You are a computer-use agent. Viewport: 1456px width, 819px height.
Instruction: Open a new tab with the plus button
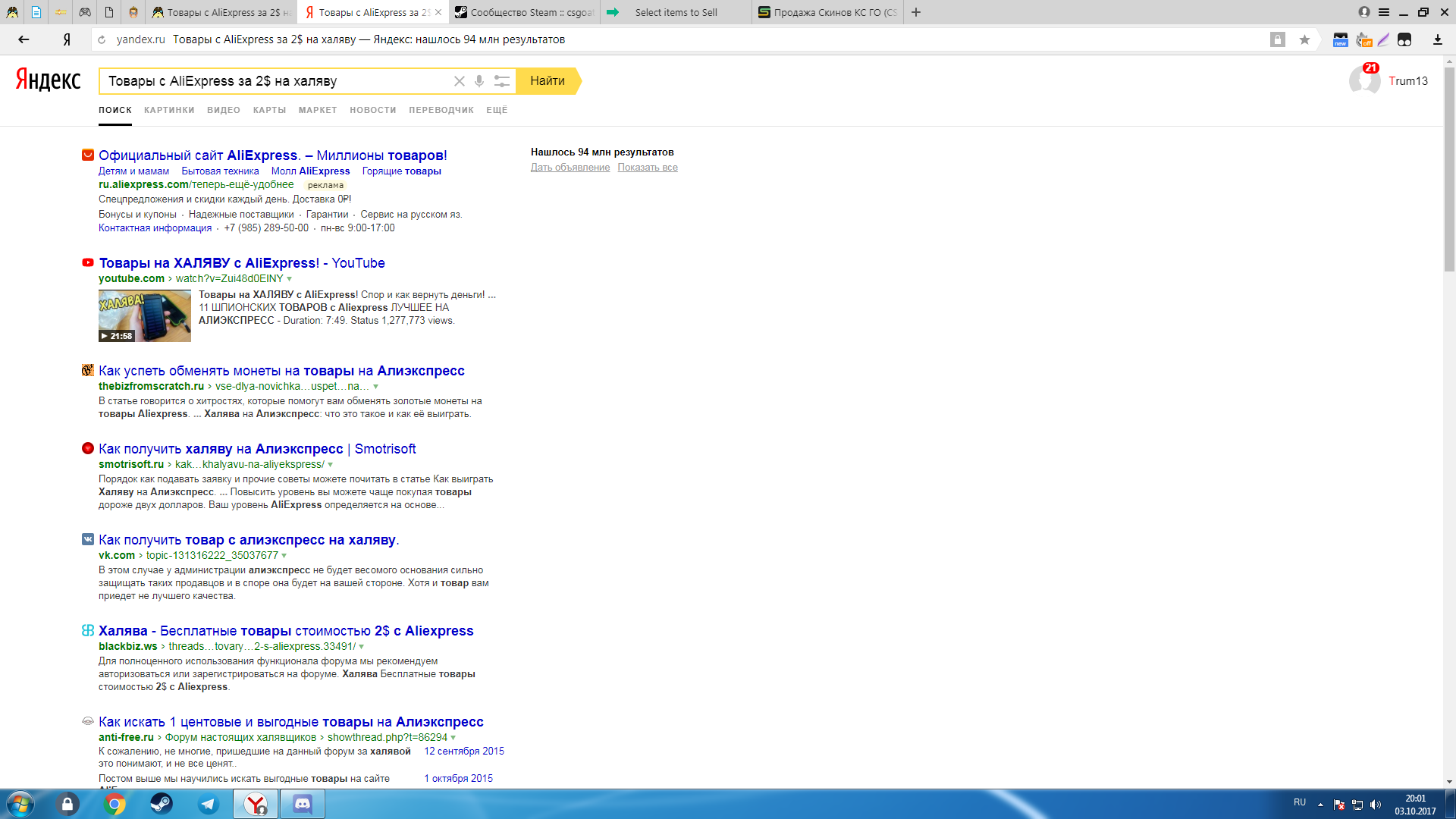[x=916, y=12]
